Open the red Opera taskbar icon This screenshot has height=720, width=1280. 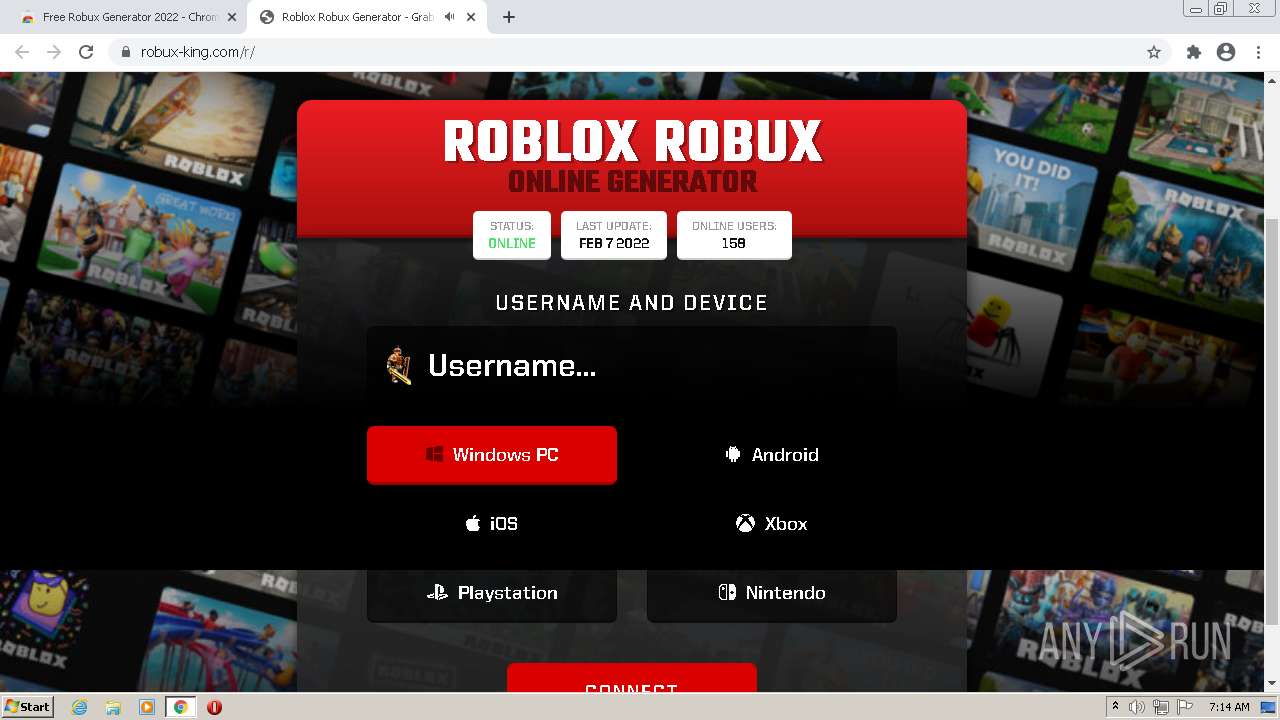pyautogui.click(x=214, y=707)
